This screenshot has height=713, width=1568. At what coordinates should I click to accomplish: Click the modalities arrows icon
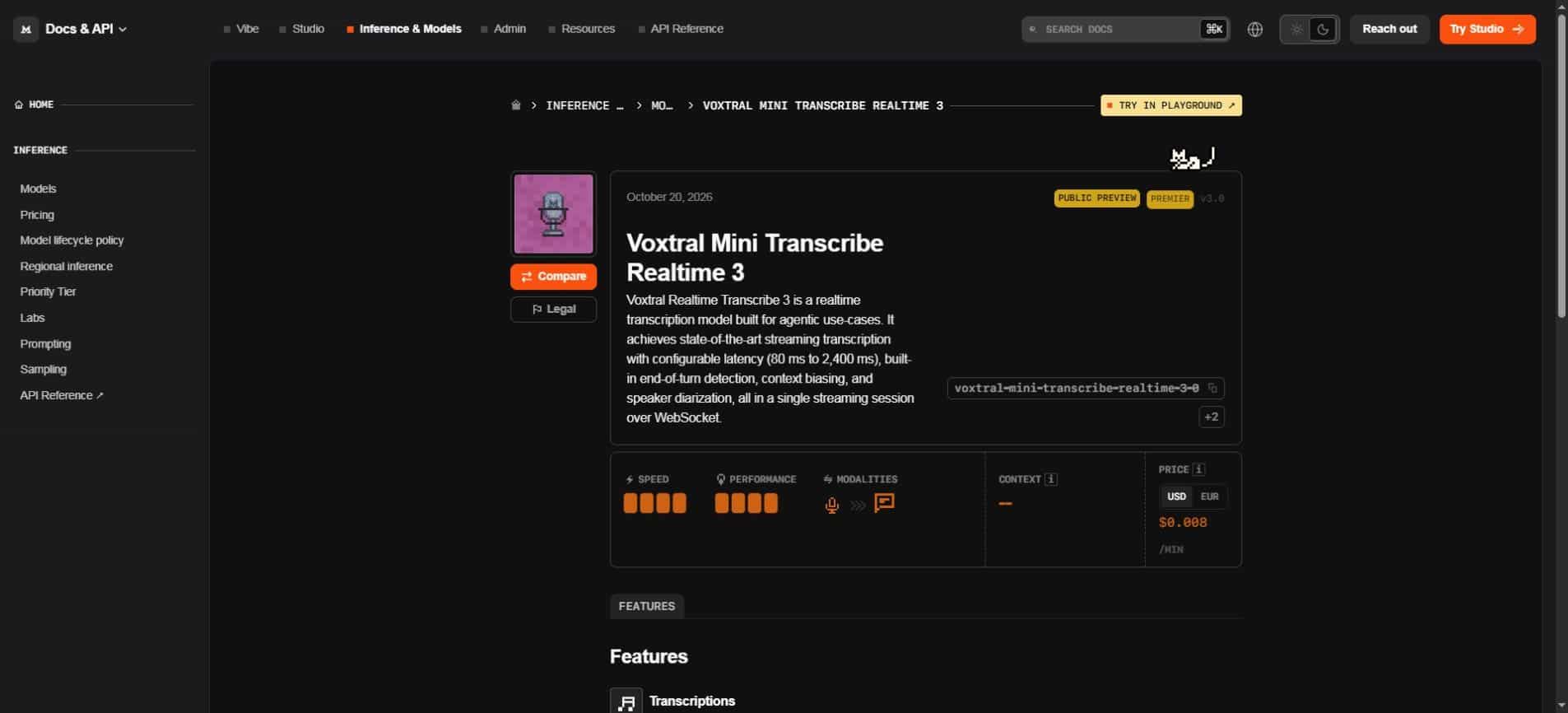[x=828, y=479]
